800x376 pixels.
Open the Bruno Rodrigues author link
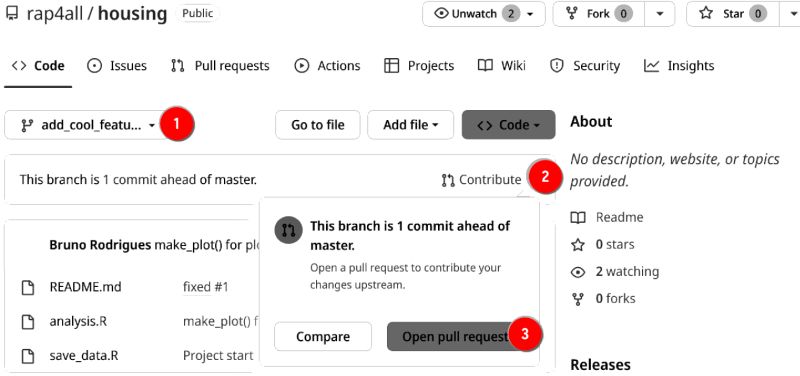pyautogui.click(x=100, y=245)
